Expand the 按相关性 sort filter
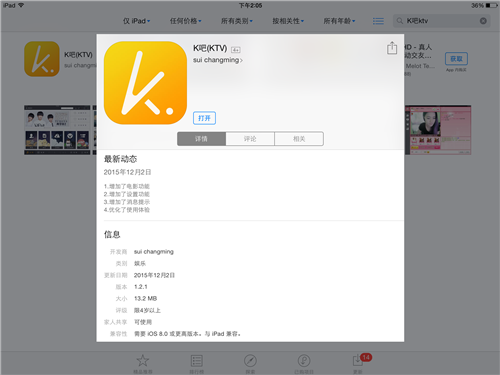 point(288,21)
